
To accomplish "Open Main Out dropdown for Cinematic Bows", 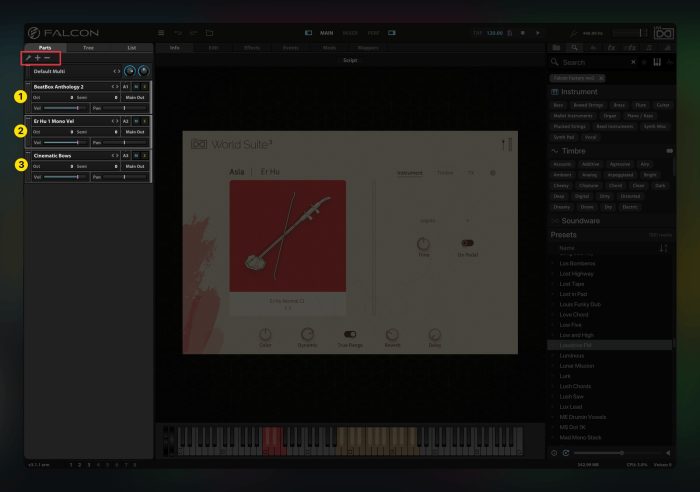I will (135, 166).
